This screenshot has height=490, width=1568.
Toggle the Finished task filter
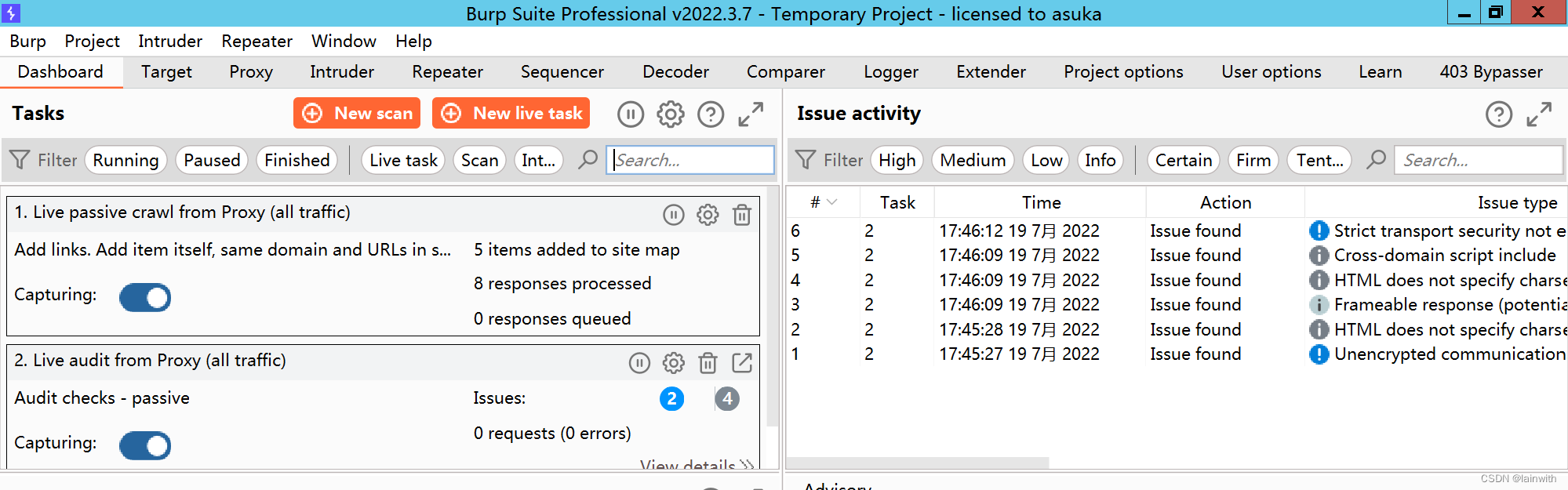point(297,160)
